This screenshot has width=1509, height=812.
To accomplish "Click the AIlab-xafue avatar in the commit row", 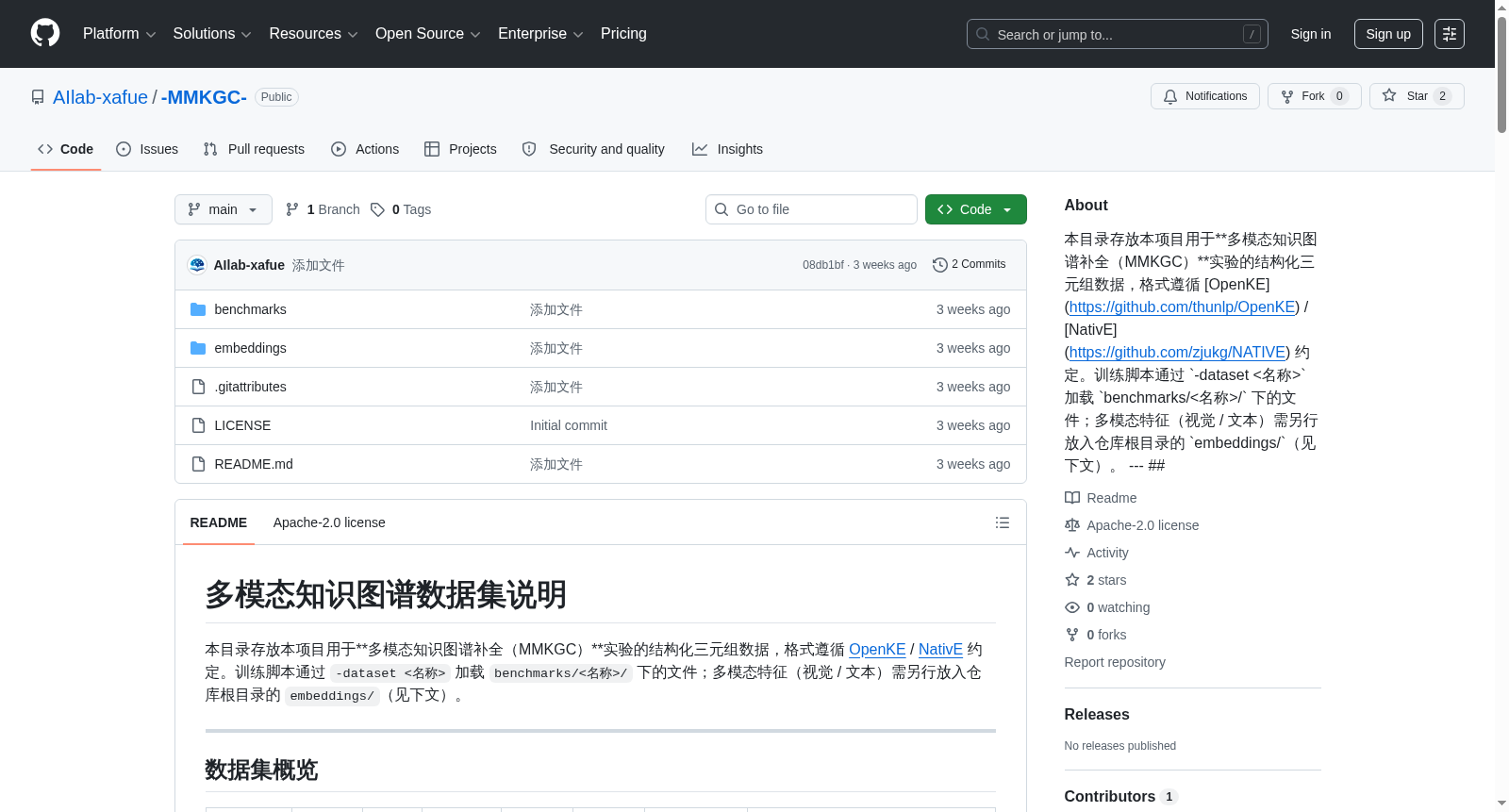I will [x=197, y=265].
